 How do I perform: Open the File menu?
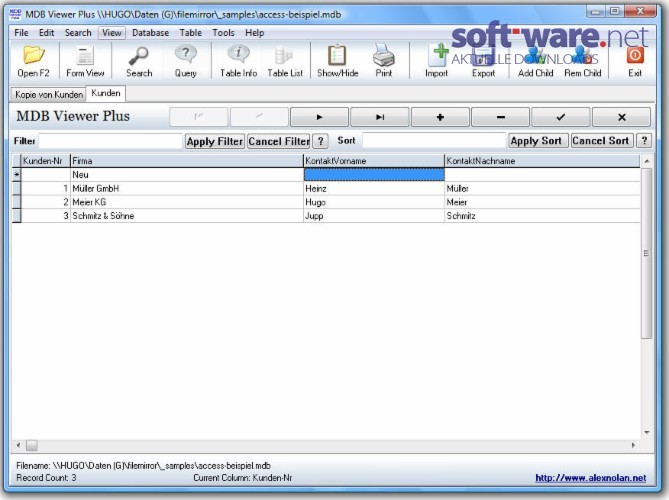(x=21, y=33)
